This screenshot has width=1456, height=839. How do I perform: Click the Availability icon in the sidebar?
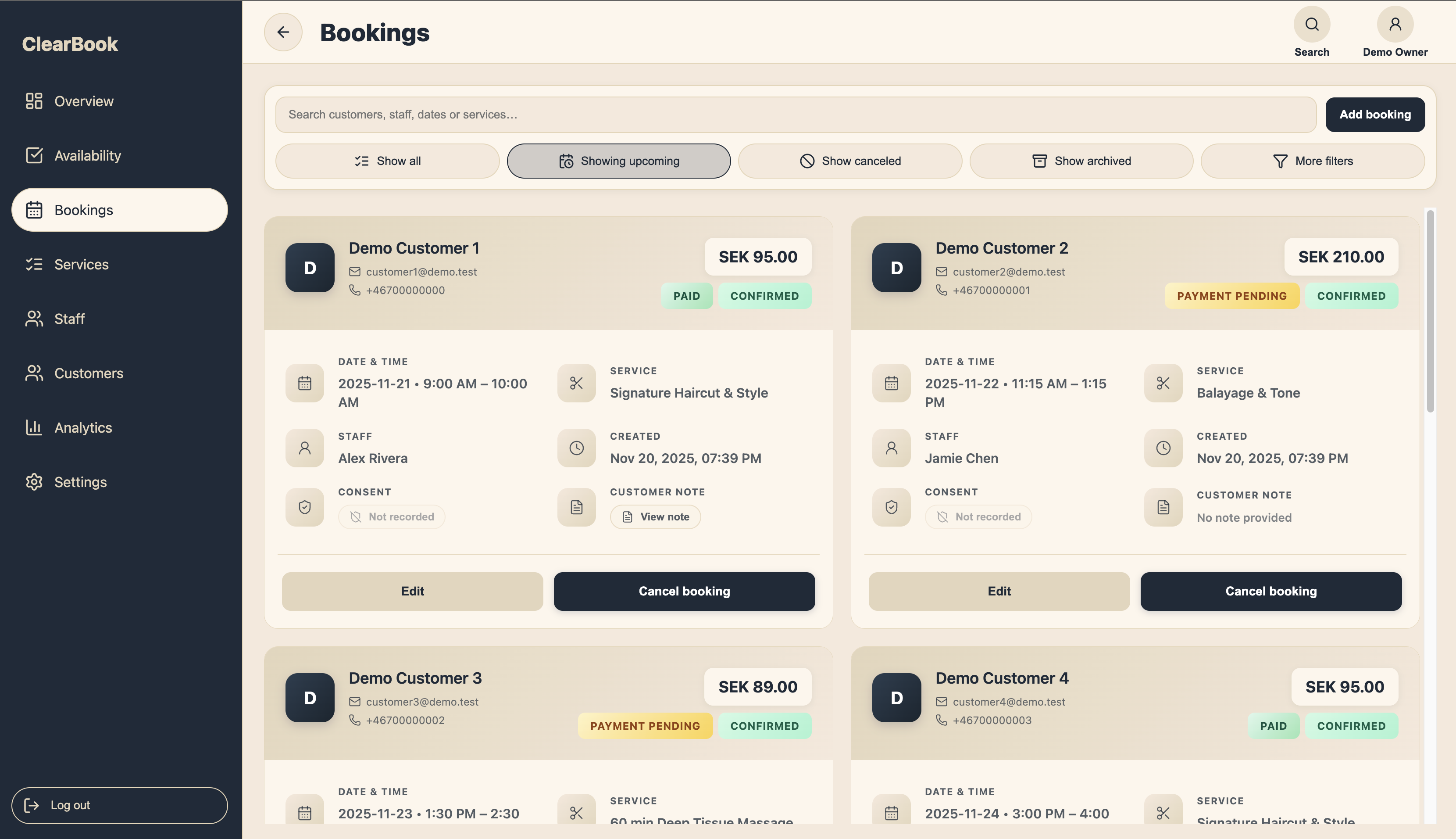pos(34,155)
